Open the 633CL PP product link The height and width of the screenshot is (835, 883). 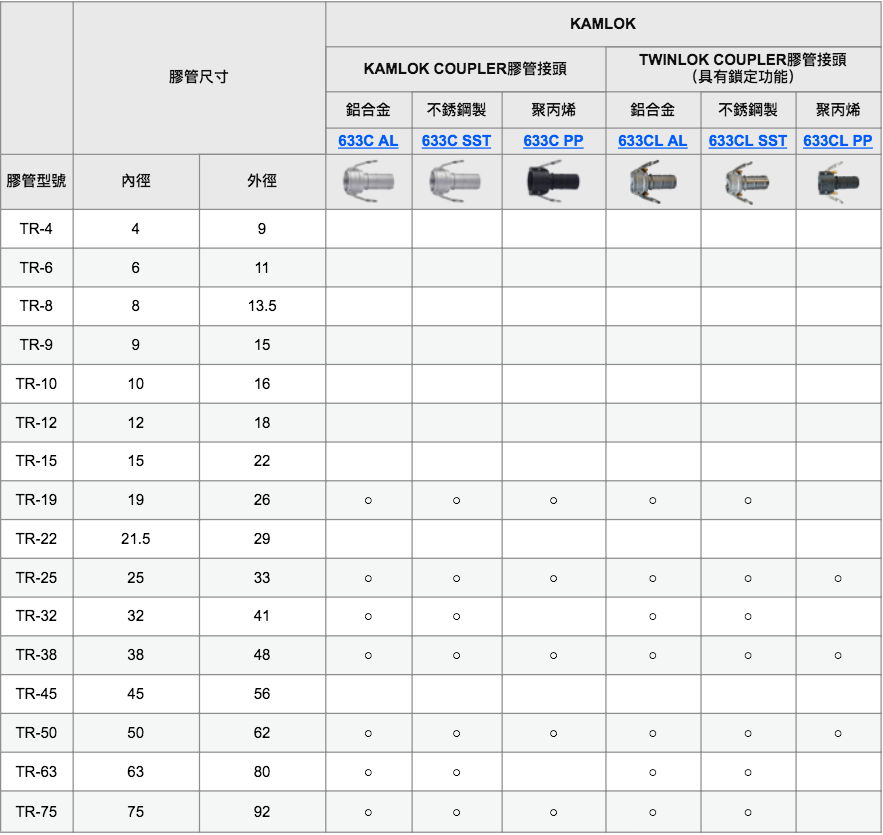(x=837, y=141)
